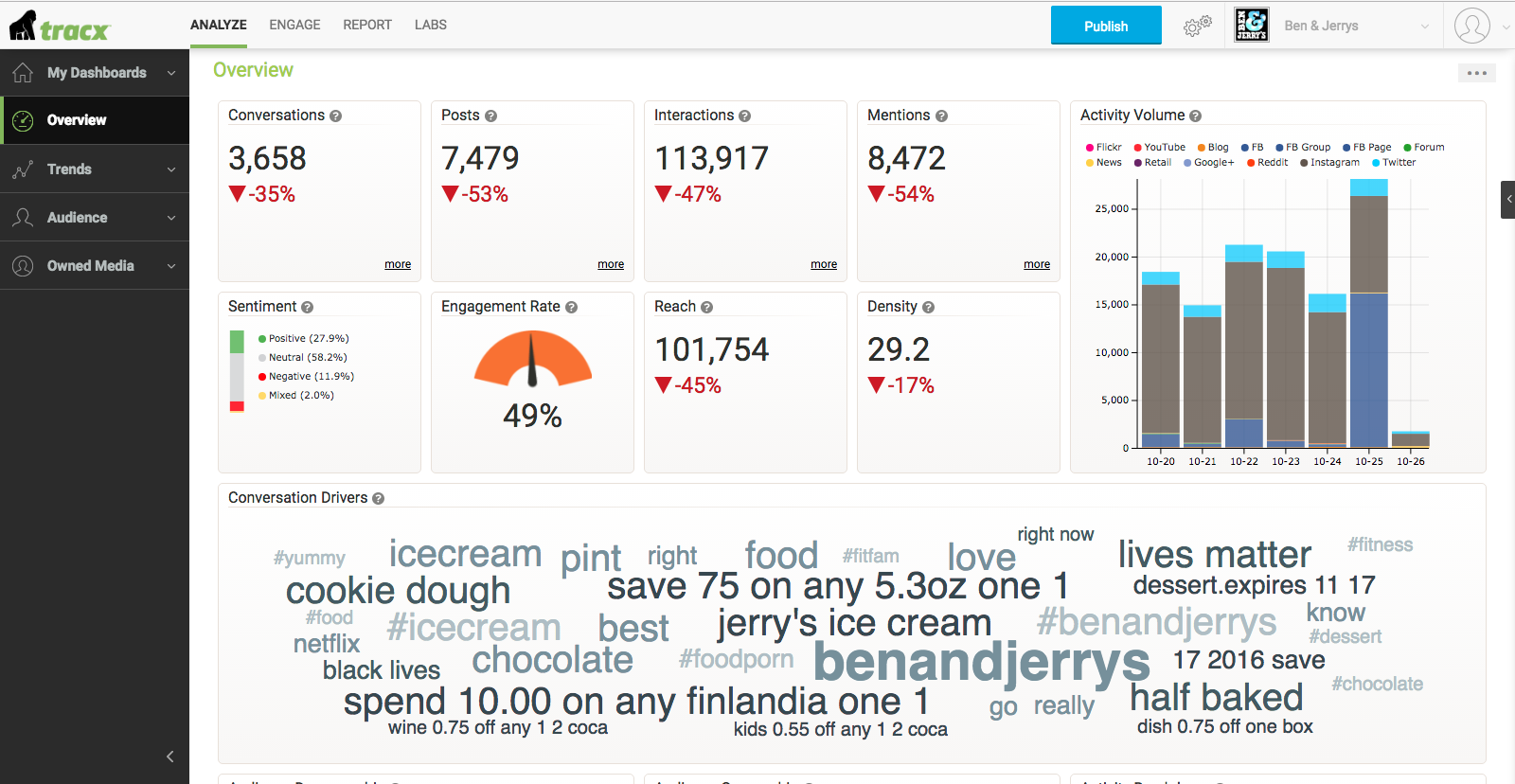Viewport: 1515px width, 784px height.
Task: Click the Publish button
Action: point(1106,26)
